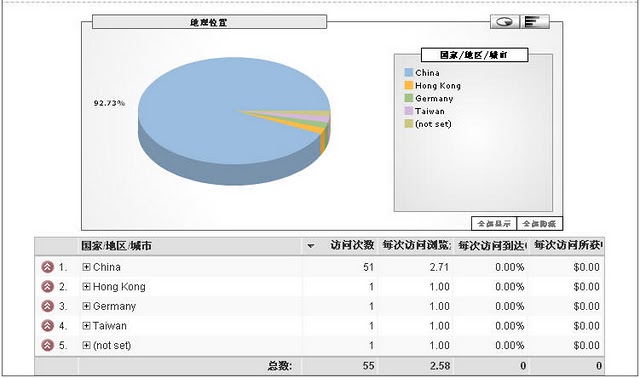Click the 92.73% pie chart label
Viewport: 640px width, 378px height.
pyautogui.click(x=109, y=103)
